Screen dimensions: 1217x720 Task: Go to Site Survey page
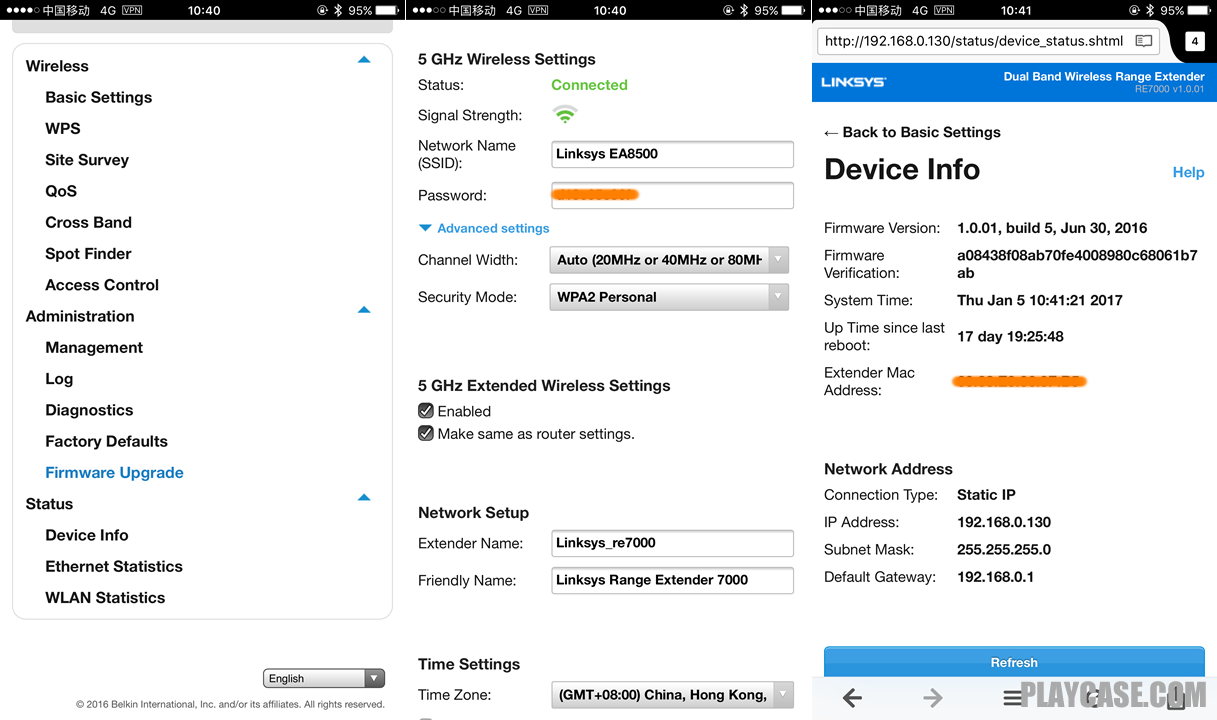click(x=87, y=160)
